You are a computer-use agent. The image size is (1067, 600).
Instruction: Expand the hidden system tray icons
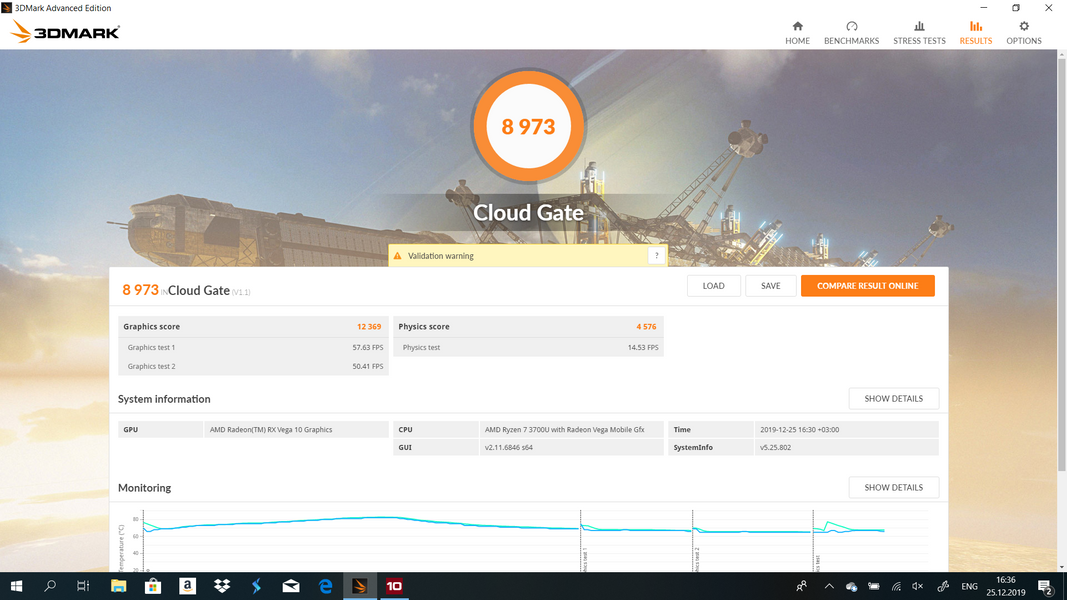point(828,586)
